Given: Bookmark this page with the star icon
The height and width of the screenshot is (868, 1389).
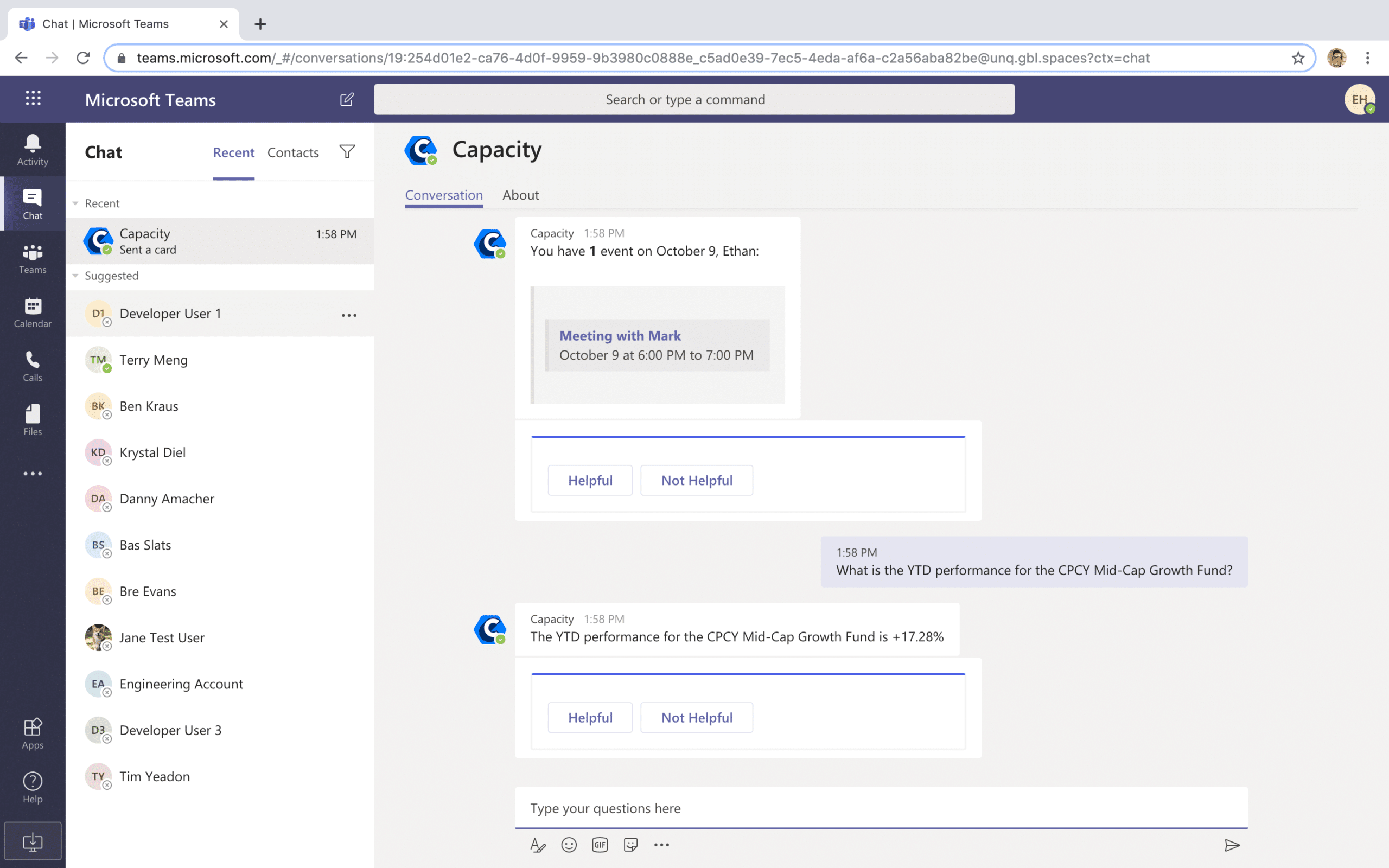Looking at the screenshot, I should coord(1298,58).
